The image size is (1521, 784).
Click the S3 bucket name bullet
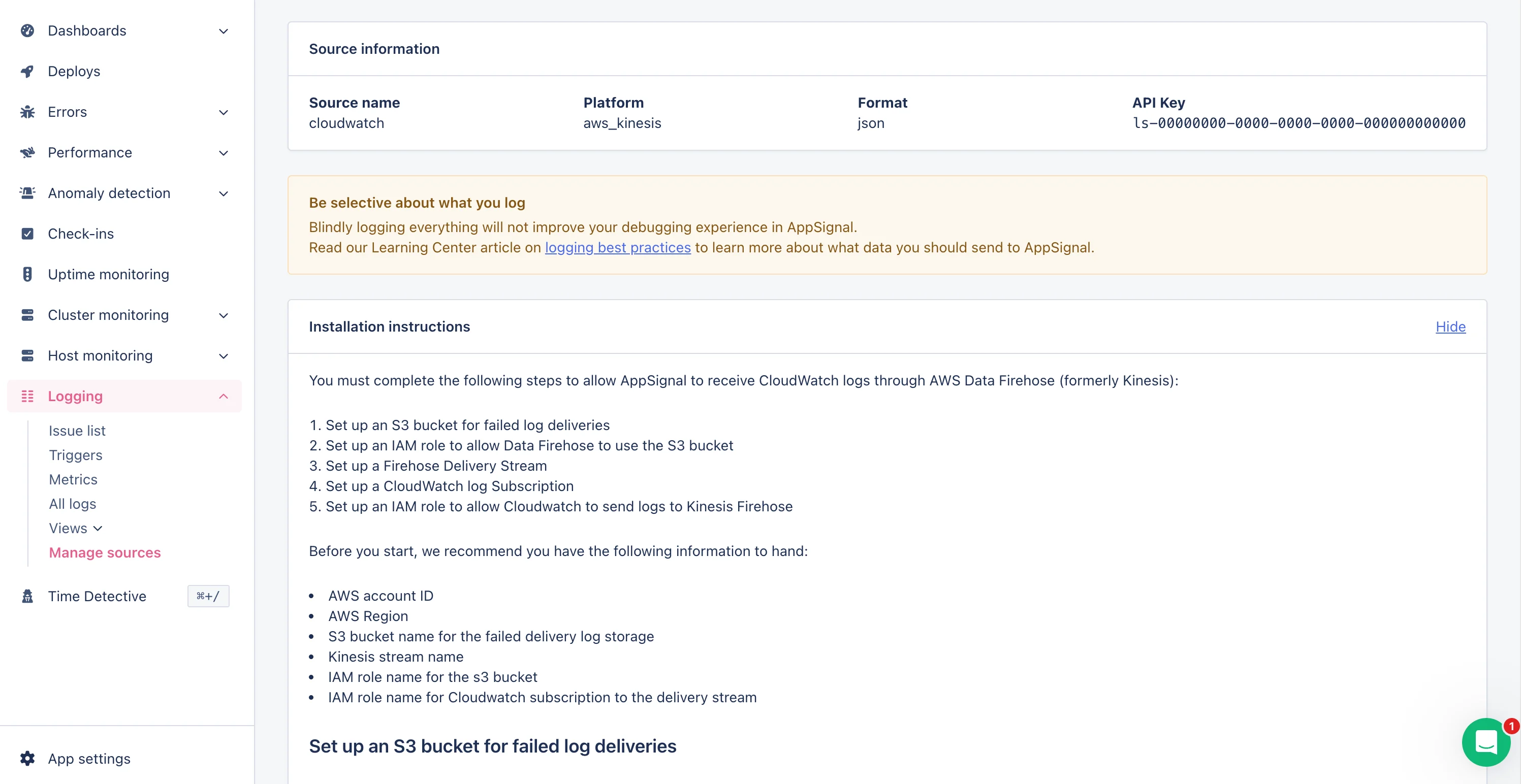(x=491, y=636)
